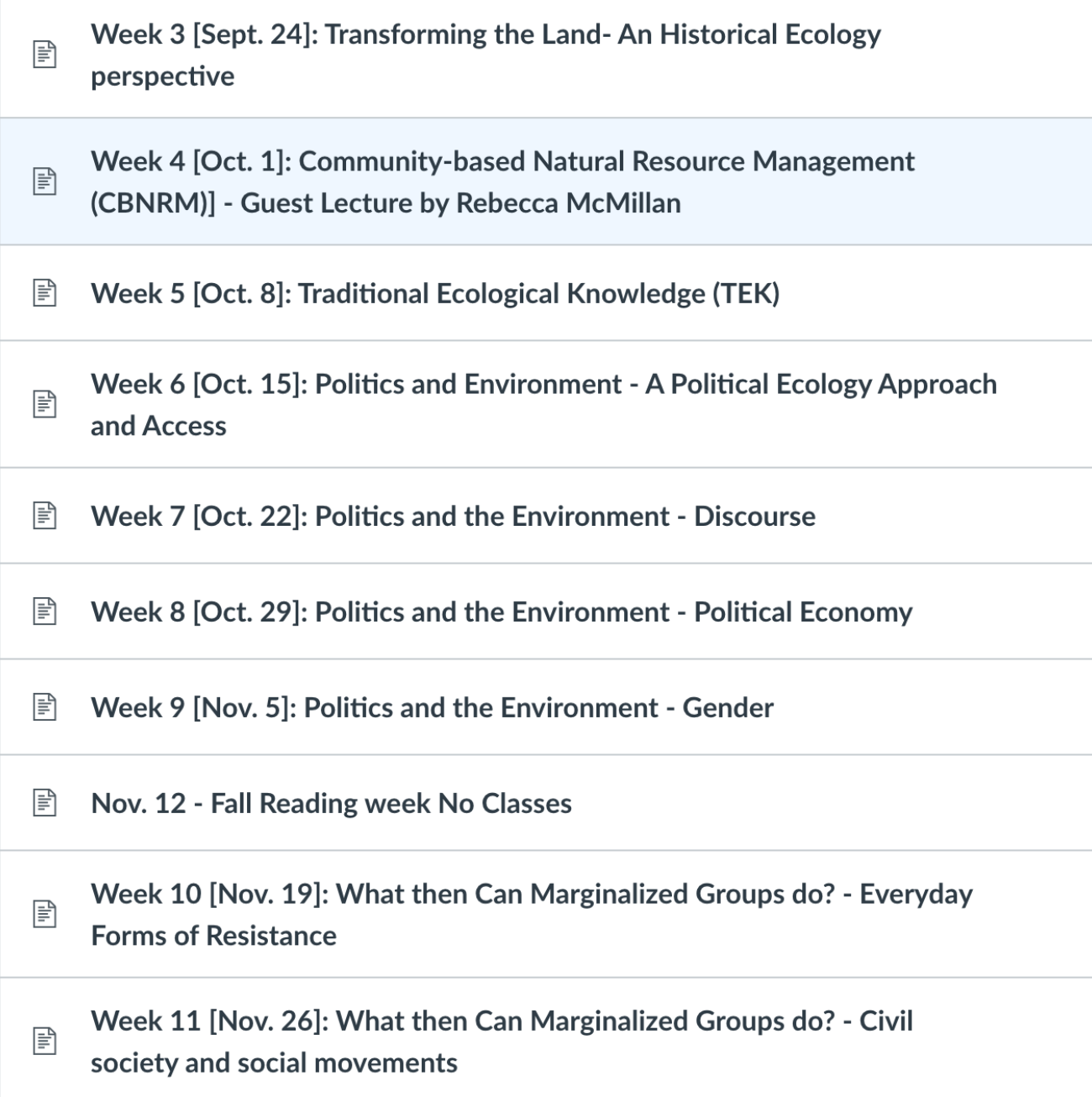Click the page icon beside Week 10
The width and height of the screenshot is (1092, 1097).
[45, 915]
